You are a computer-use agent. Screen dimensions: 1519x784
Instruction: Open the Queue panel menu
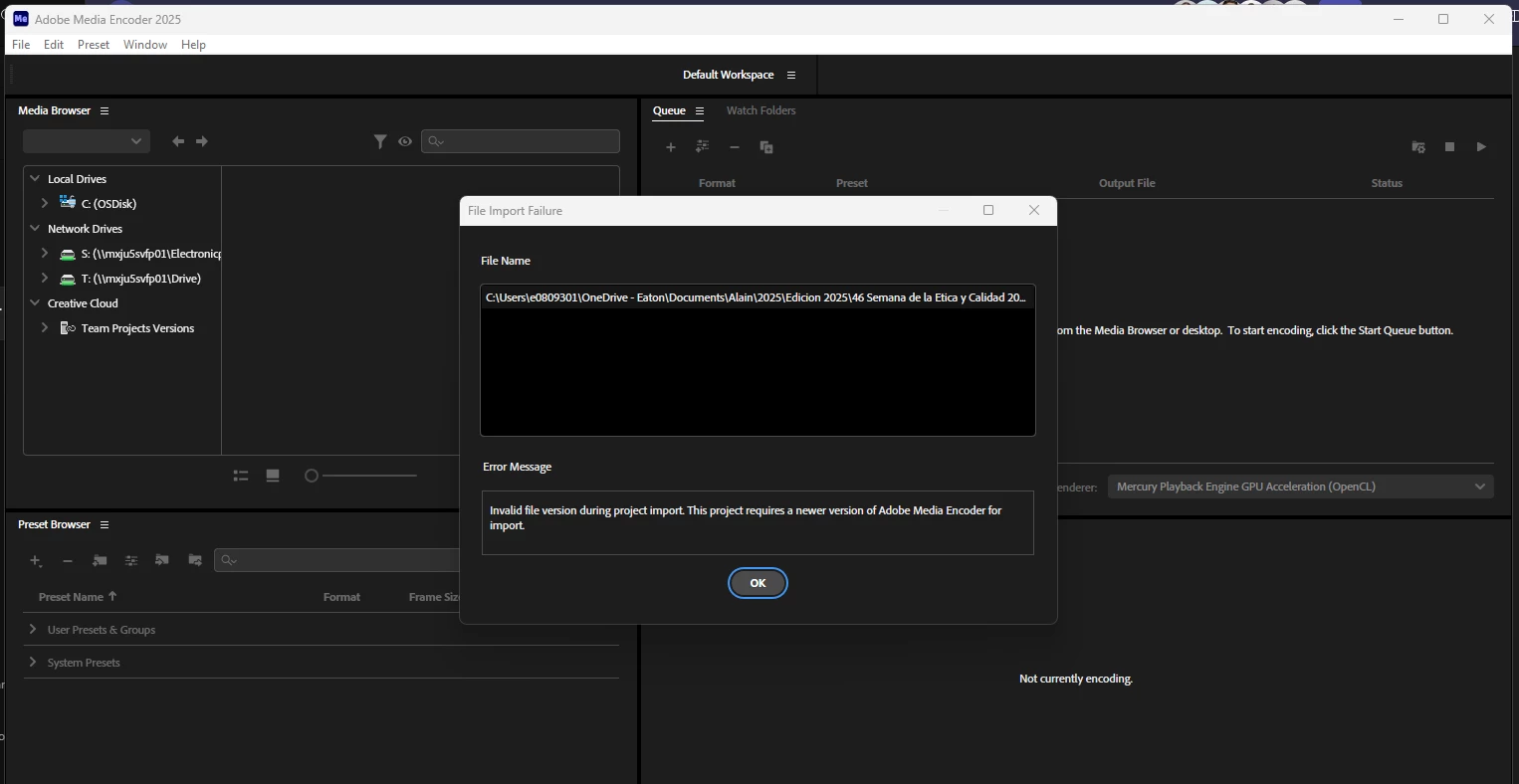[700, 110]
